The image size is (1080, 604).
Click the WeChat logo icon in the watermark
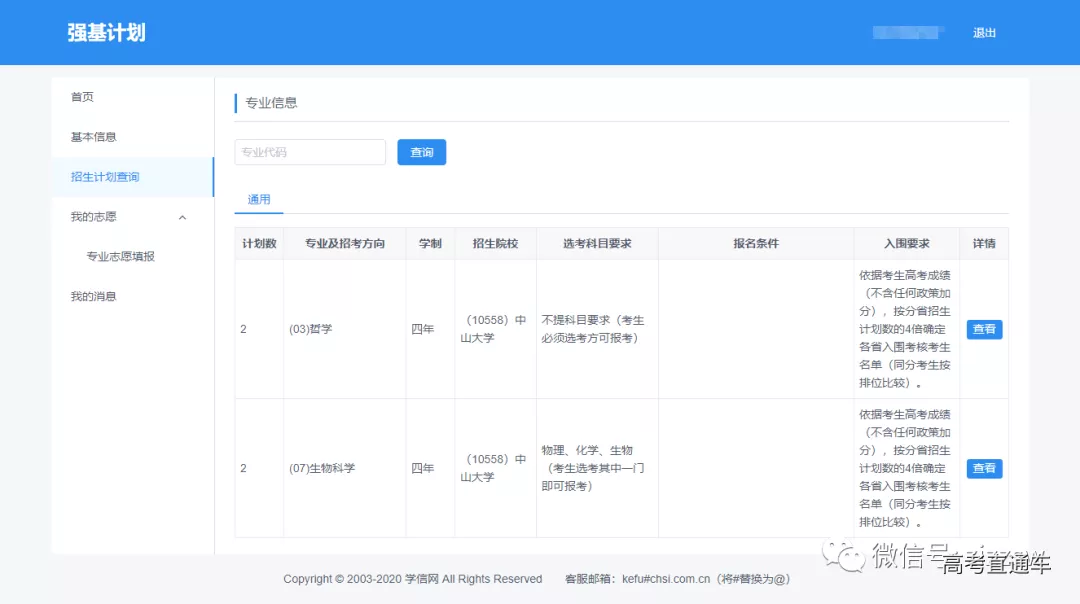click(x=845, y=556)
